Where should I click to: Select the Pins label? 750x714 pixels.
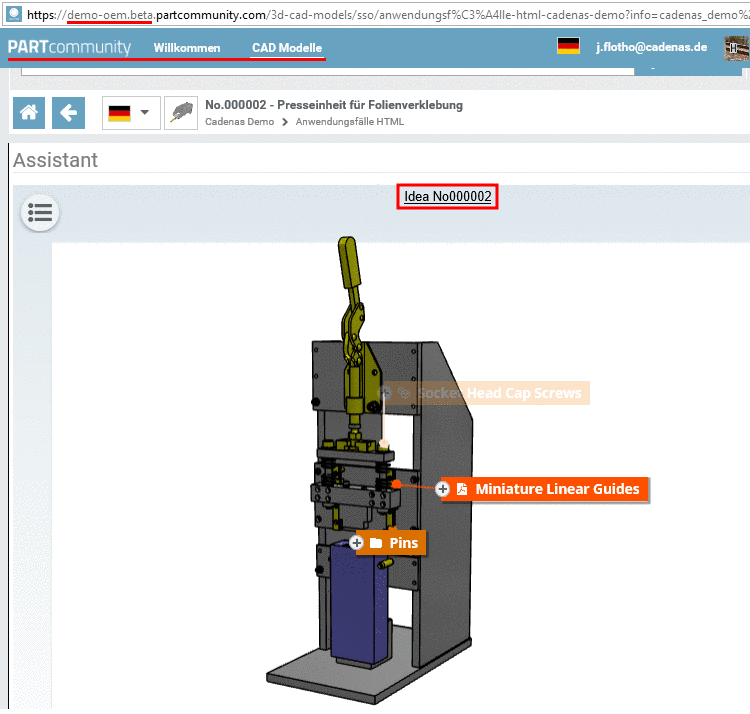click(404, 543)
